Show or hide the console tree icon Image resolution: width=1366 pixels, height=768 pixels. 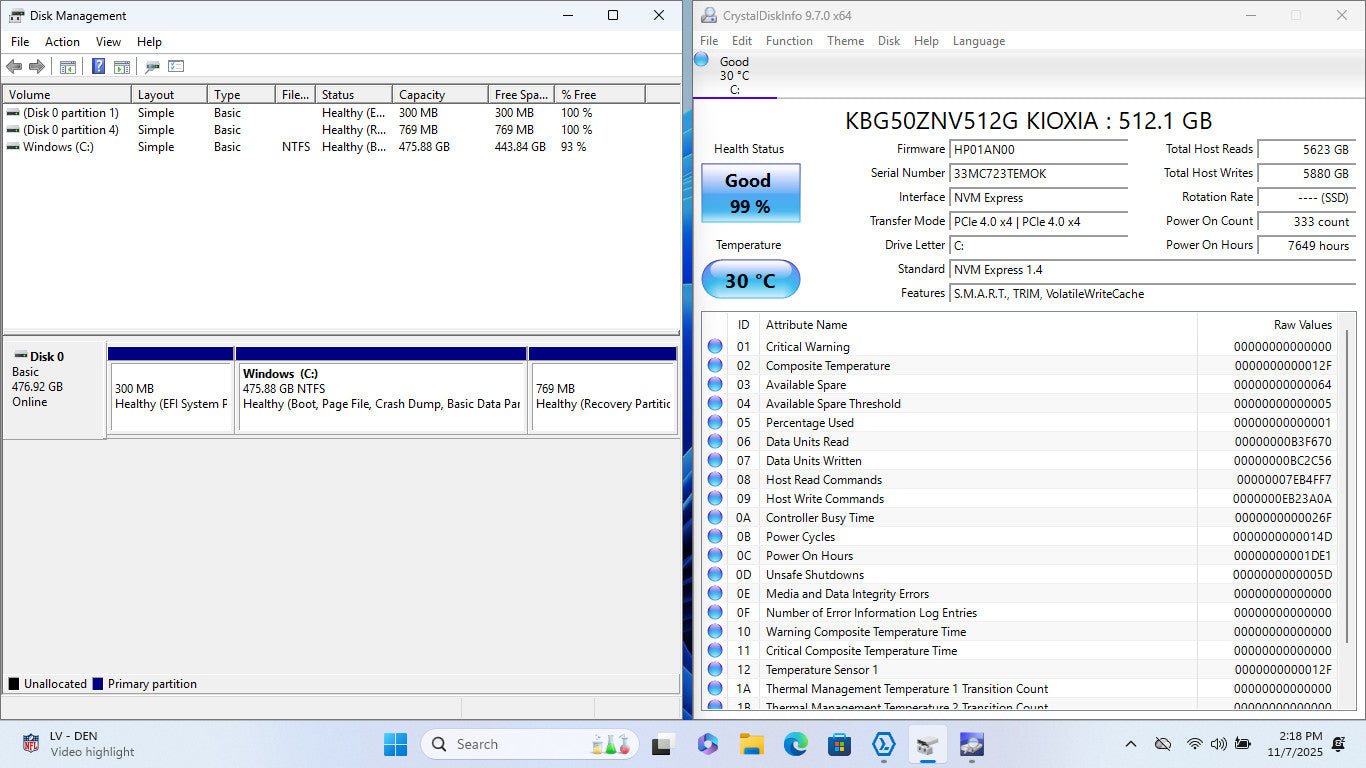68,67
